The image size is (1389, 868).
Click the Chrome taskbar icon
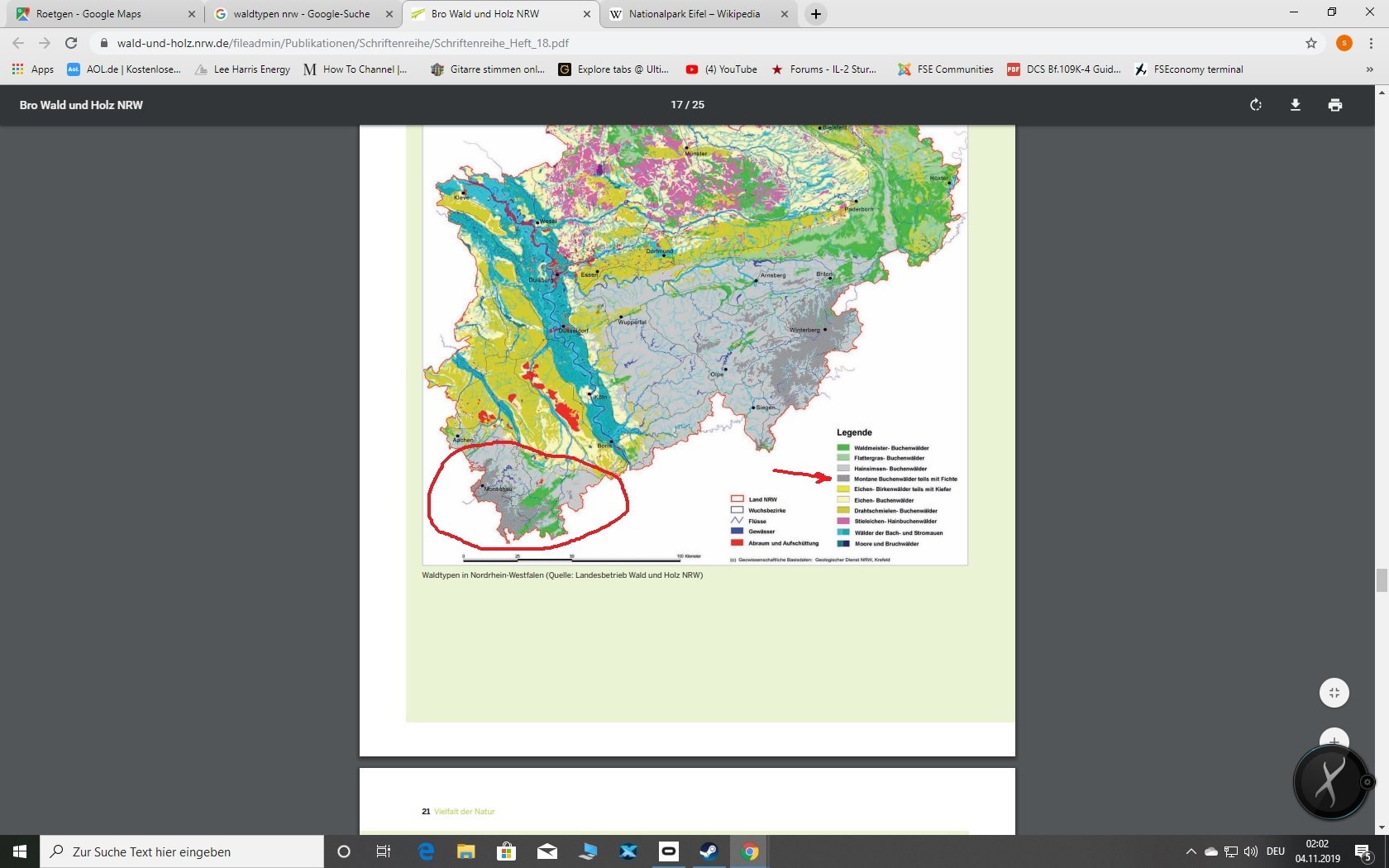(750, 851)
